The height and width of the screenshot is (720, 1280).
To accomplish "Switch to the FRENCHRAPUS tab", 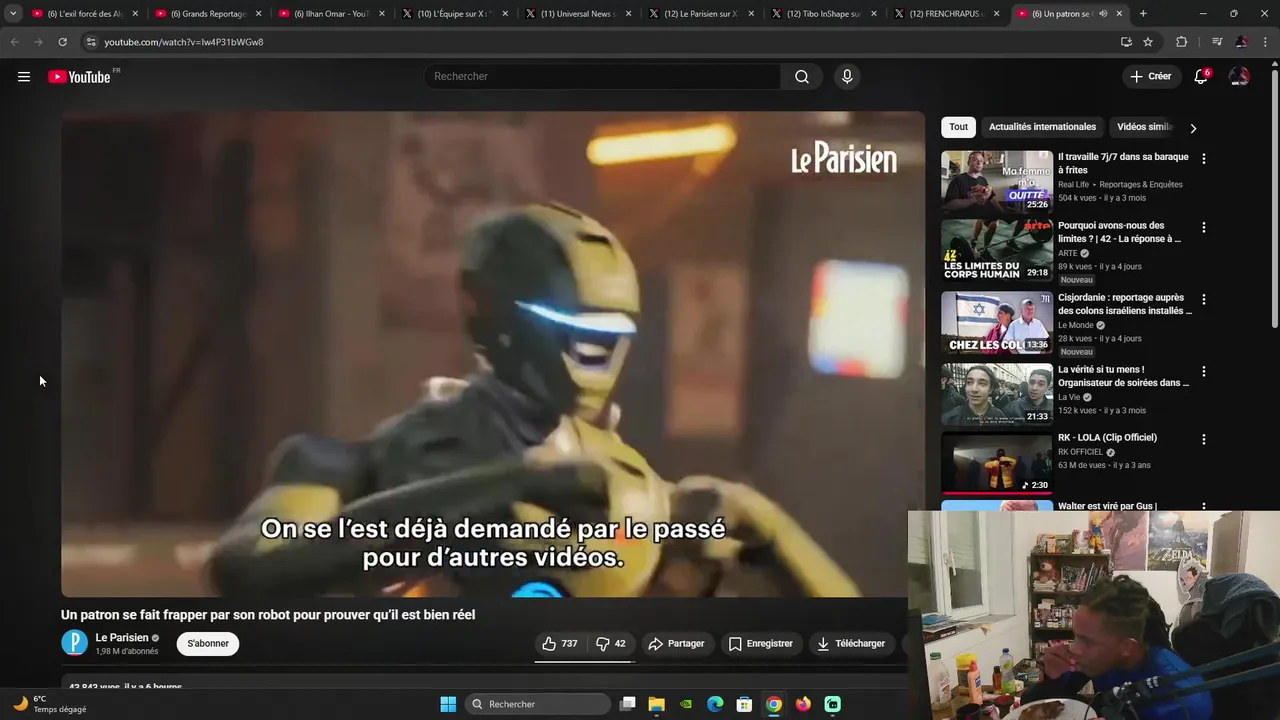I will (947, 14).
